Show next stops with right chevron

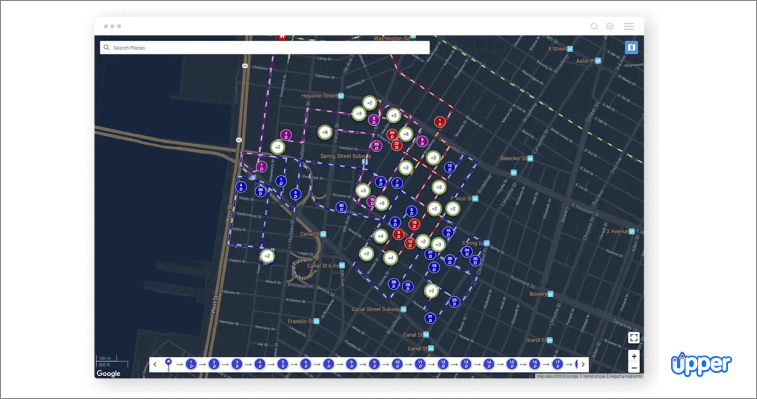583,364
